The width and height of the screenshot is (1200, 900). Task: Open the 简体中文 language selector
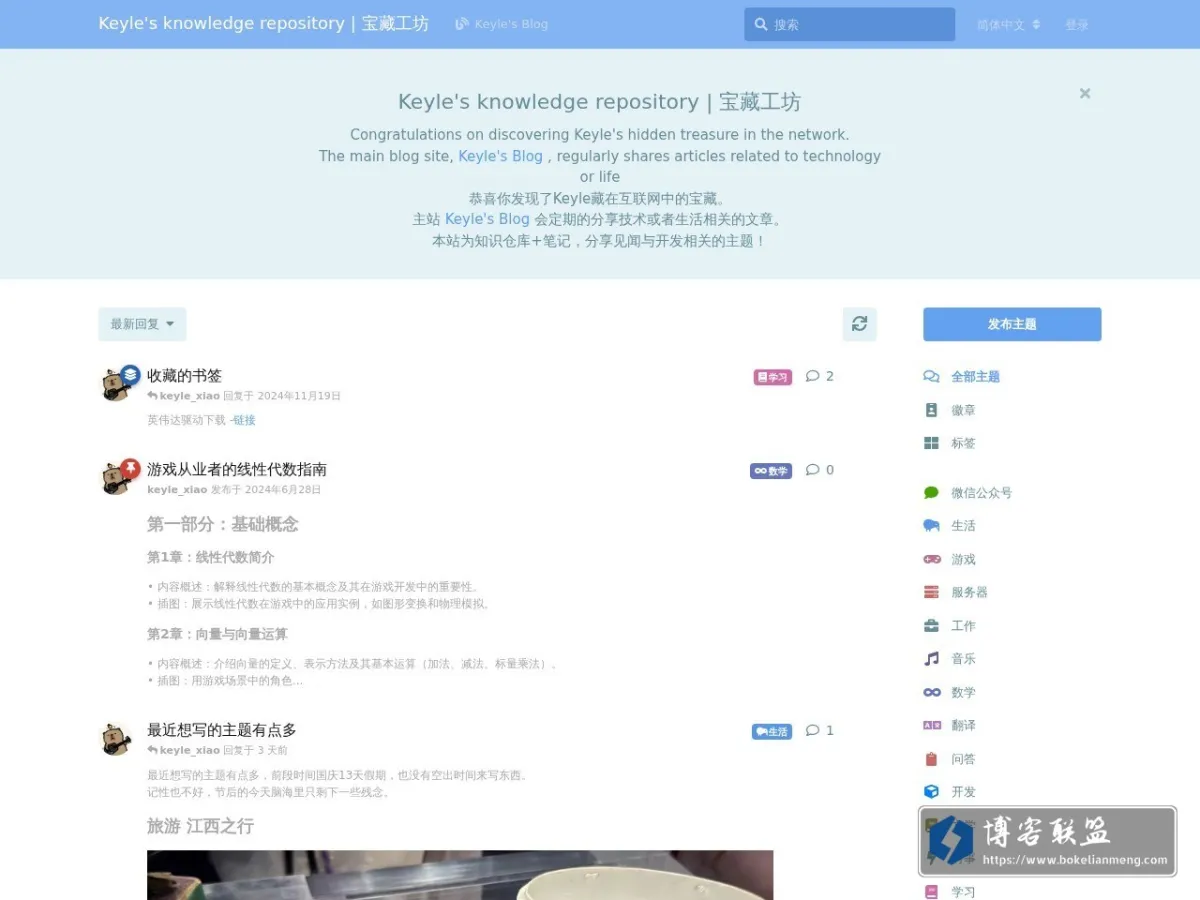pyautogui.click(x=1008, y=25)
